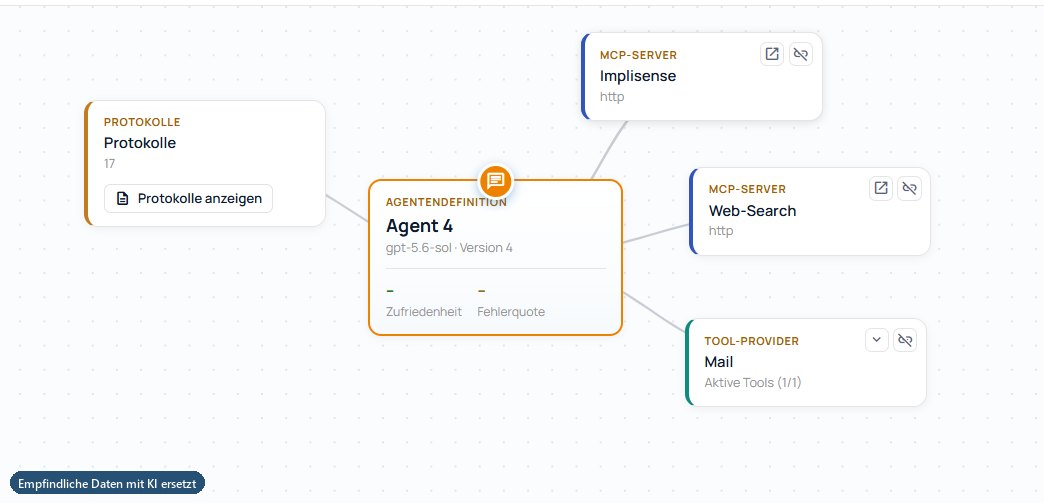
Task: Click the document icon in Protokolle anzeigen
Action: tap(123, 199)
